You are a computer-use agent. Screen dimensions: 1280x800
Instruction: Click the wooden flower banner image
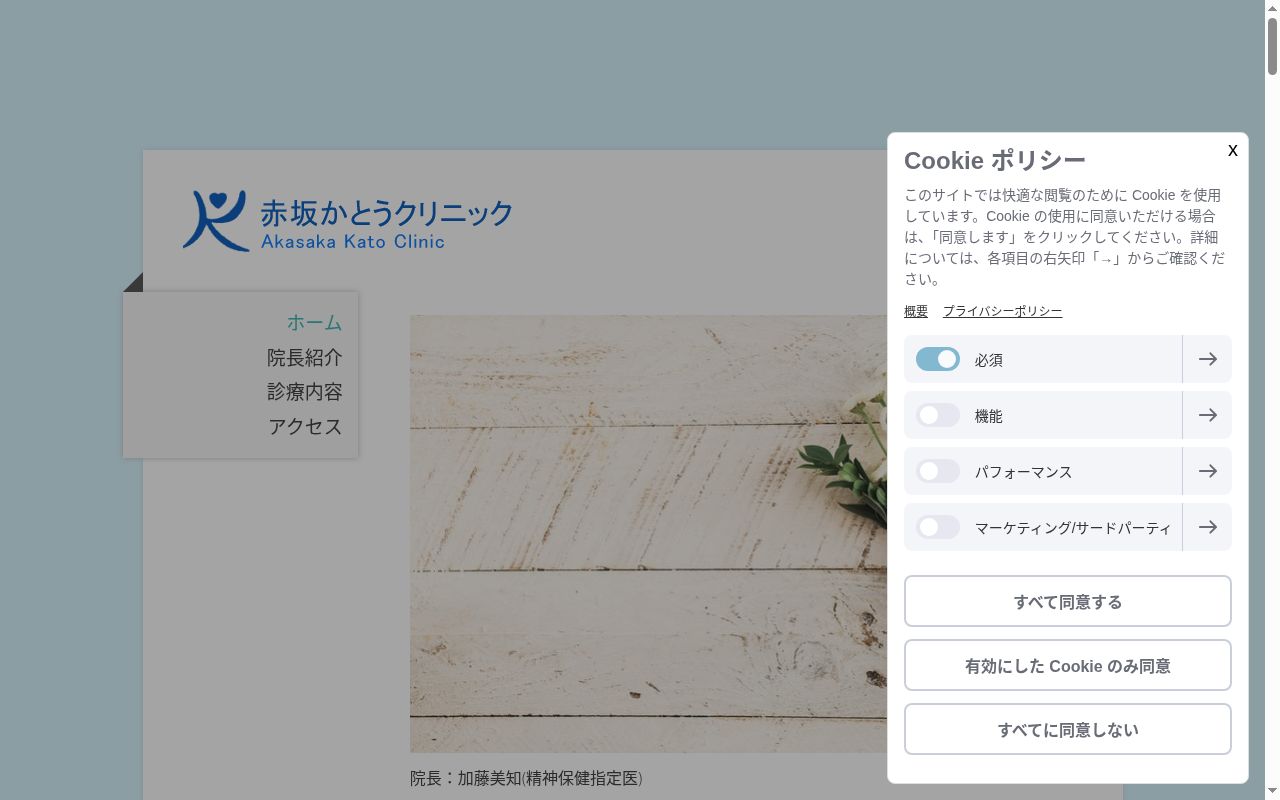click(x=648, y=534)
